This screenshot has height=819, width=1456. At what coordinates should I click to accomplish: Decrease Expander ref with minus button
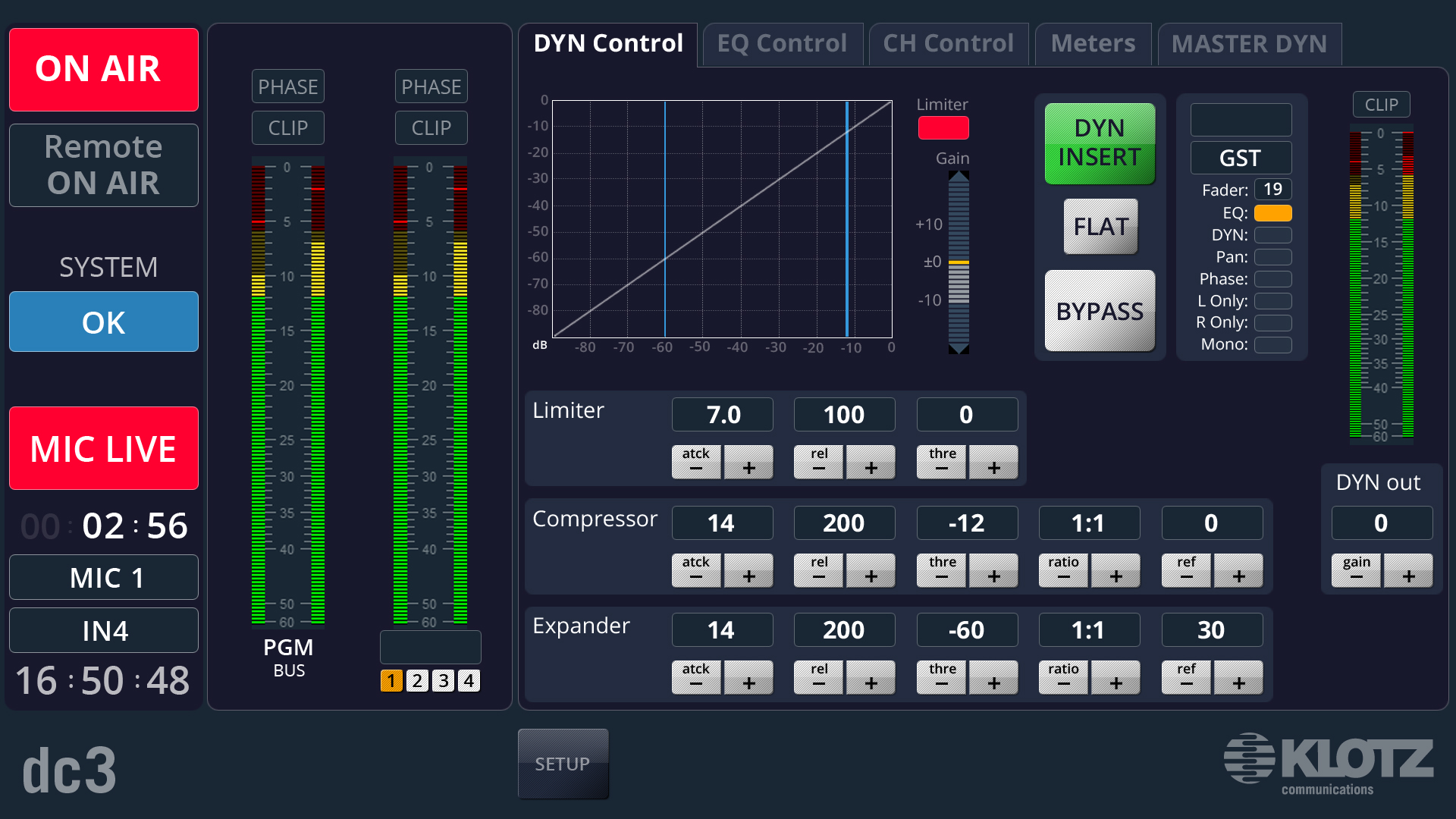pyautogui.click(x=1186, y=678)
